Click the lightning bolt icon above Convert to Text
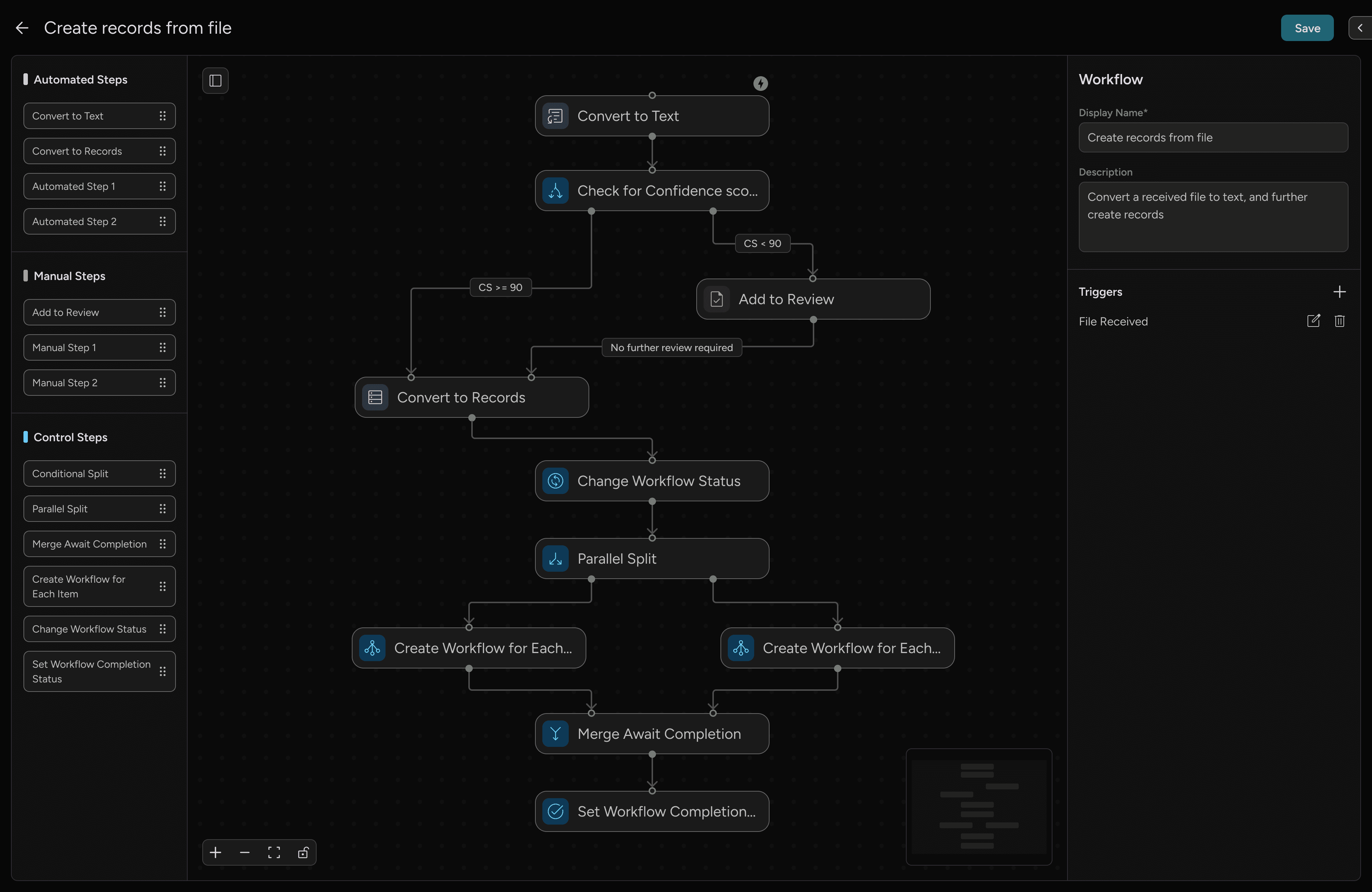Viewport: 1372px width, 892px height. click(760, 83)
